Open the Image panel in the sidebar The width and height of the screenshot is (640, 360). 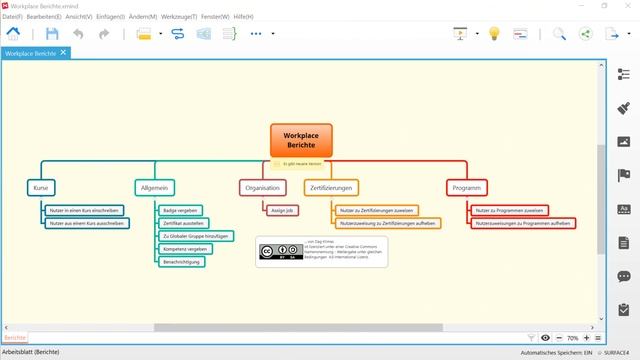coord(624,142)
